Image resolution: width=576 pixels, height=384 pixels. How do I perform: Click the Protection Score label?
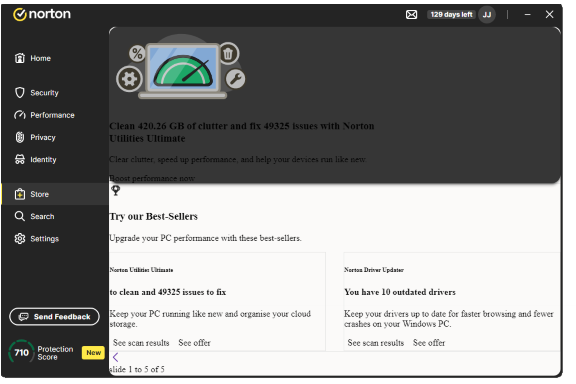pyautogui.click(x=55, y=354)
